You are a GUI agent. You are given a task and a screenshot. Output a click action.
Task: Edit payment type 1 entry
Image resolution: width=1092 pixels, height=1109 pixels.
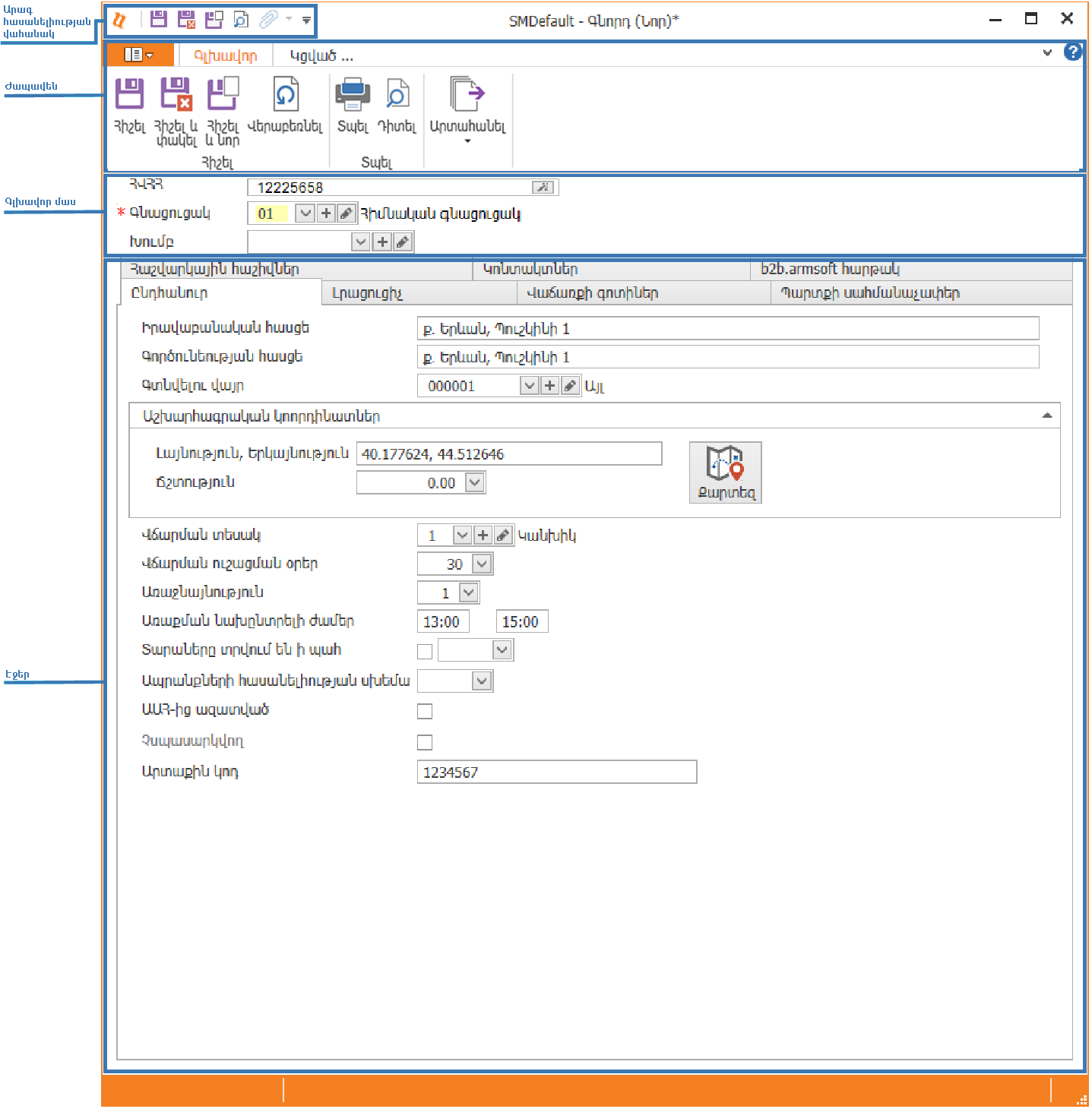(x=502, y=536)
